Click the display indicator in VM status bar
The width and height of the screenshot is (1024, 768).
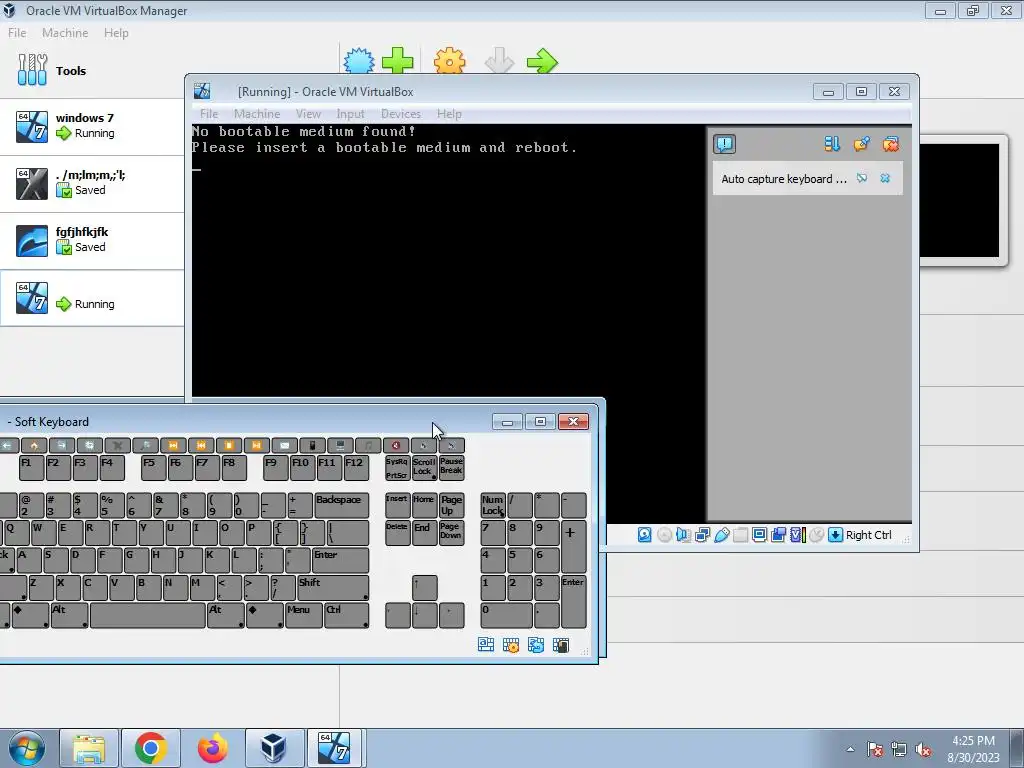[760, 535]
